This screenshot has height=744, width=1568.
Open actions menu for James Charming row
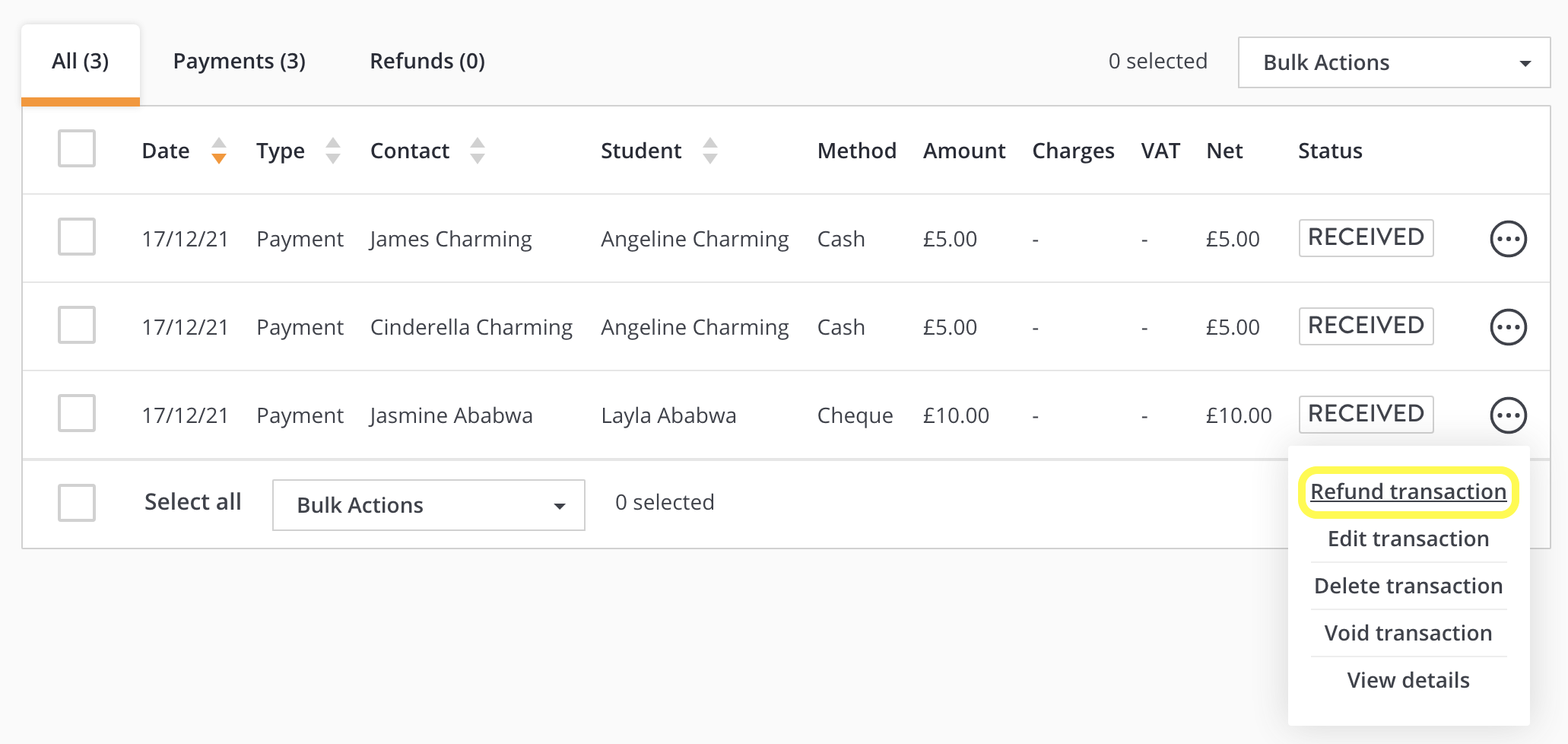click(1508, 239)
